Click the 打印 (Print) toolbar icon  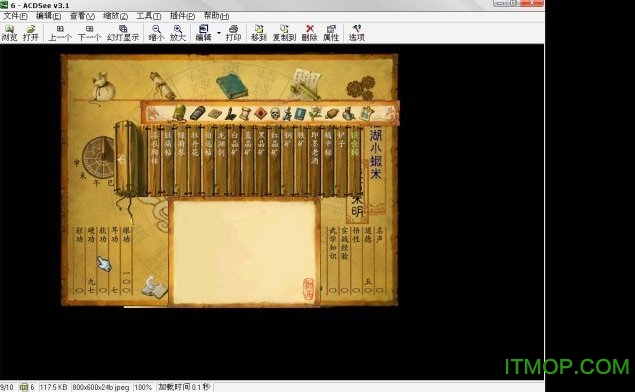(233, 33)
